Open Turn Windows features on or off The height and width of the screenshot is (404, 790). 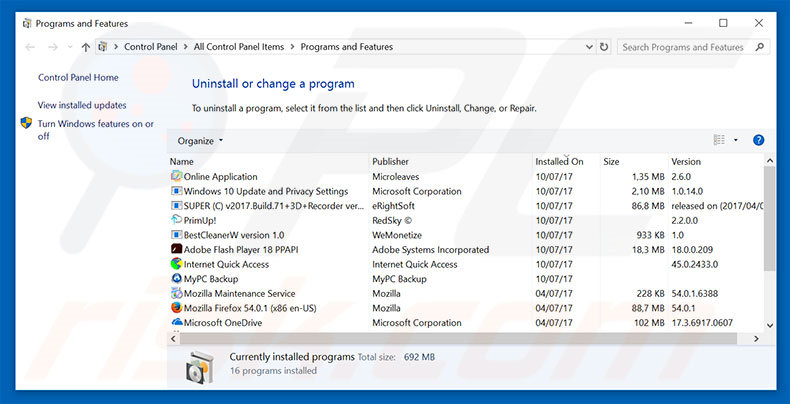click(96, 130)
